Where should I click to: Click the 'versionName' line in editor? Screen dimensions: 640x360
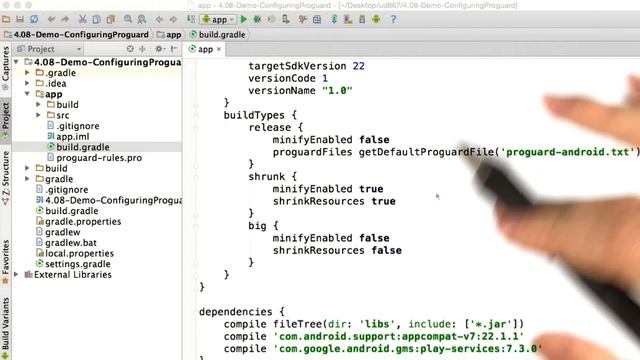coord(300,91)
